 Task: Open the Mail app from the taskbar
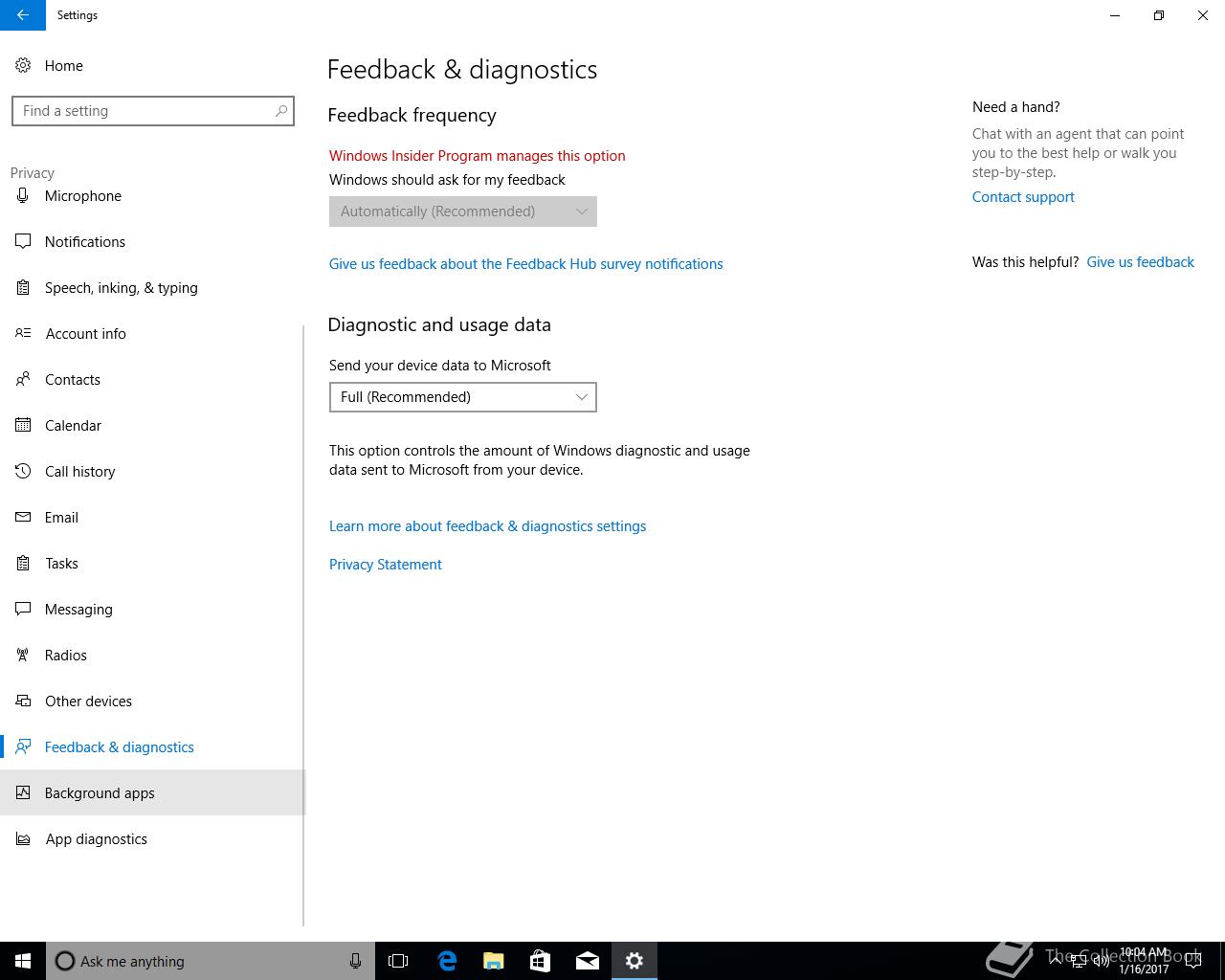[x=587, y=961]
